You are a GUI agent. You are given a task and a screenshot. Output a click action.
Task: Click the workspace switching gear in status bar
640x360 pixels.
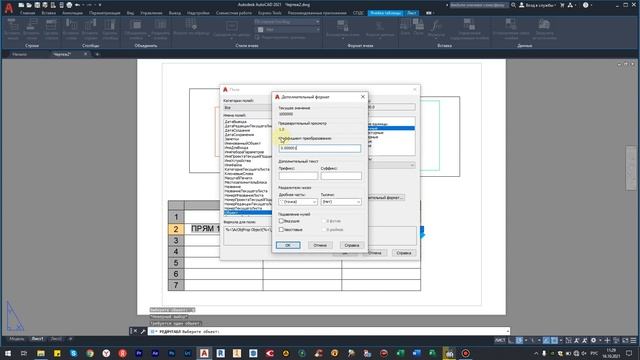593,340
